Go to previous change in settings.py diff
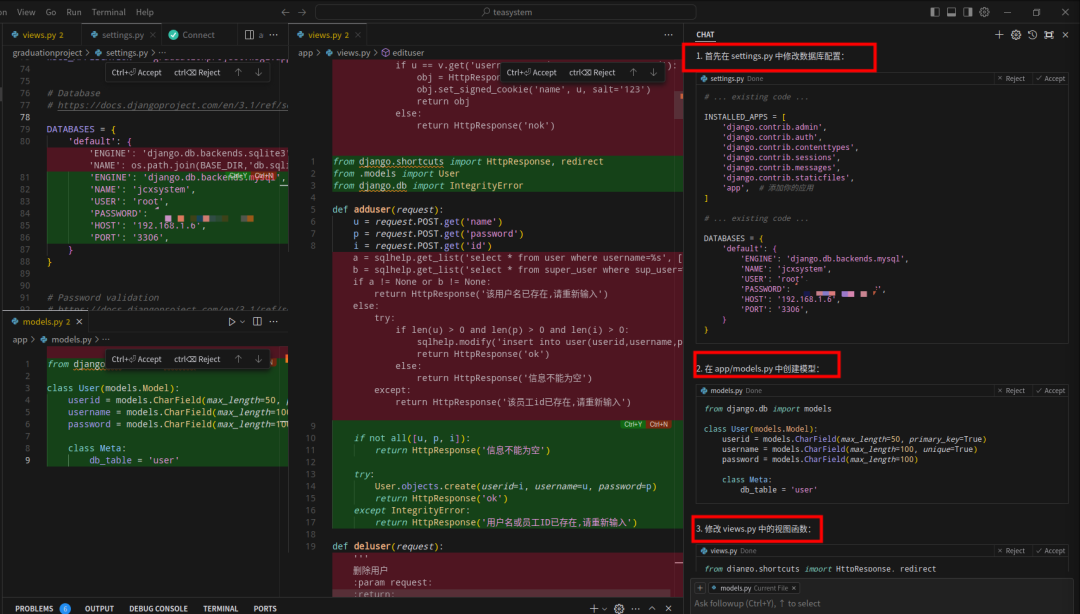The image size is (1080, 614). point(238,72)
